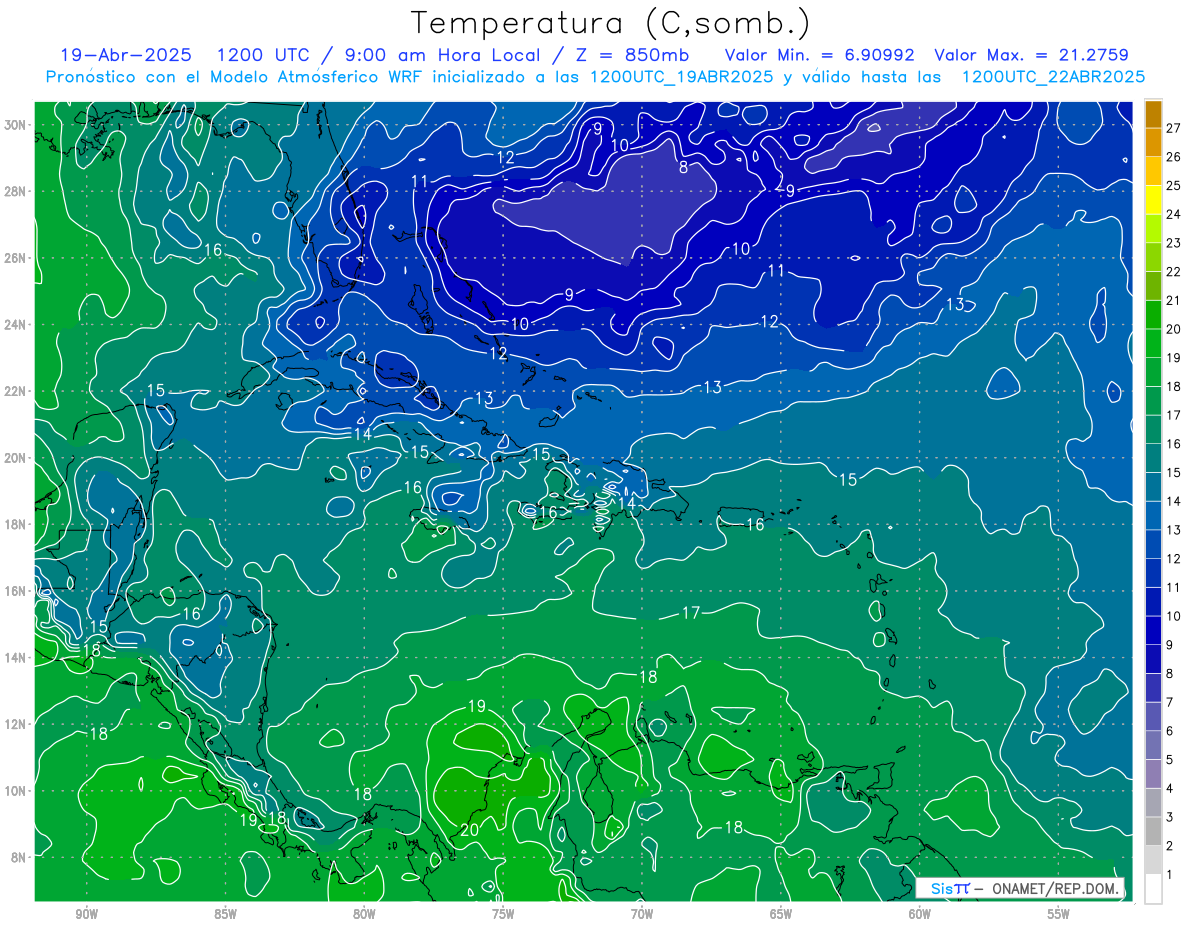Click the "28N" latitude axis label
This screenshot has height=927, width=1200.
[x=15, y=191]
